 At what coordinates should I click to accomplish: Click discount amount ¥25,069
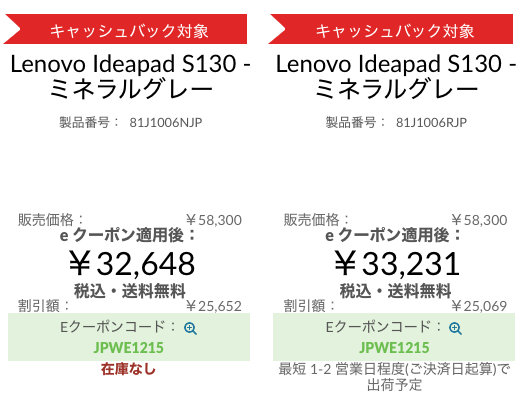click(479, 306)
